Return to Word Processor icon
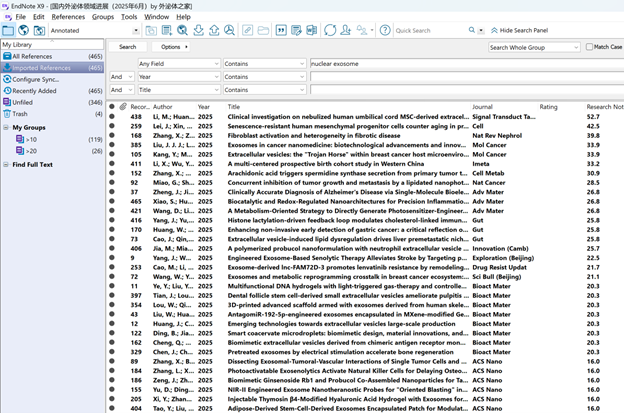 [x=312, y=30]
